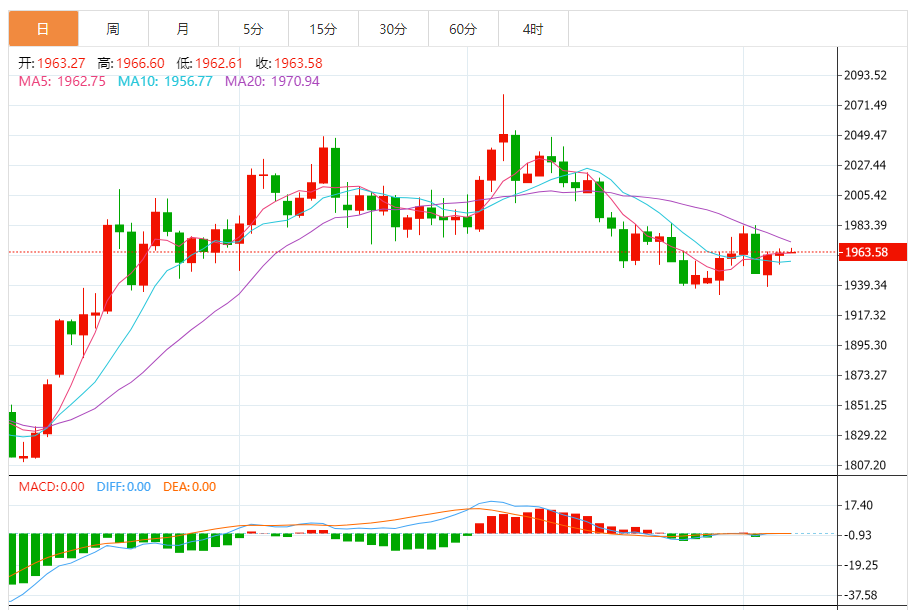Image resolution: width=916 pixels, height=610 pixels.
Task: Switch to the 月 monthly tab
Action: tap(183, 29)
